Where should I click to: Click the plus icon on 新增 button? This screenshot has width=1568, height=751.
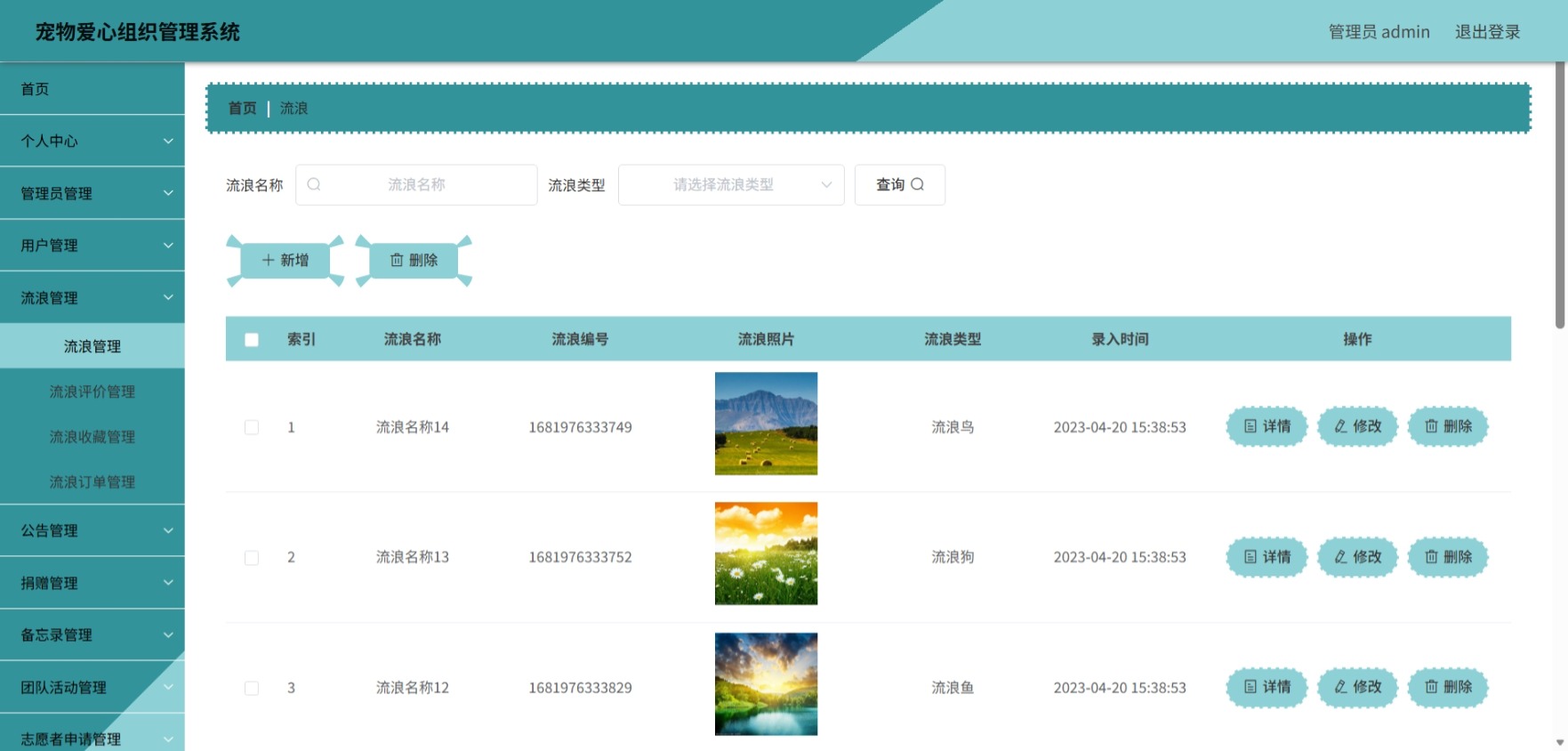tap(268, 260)
